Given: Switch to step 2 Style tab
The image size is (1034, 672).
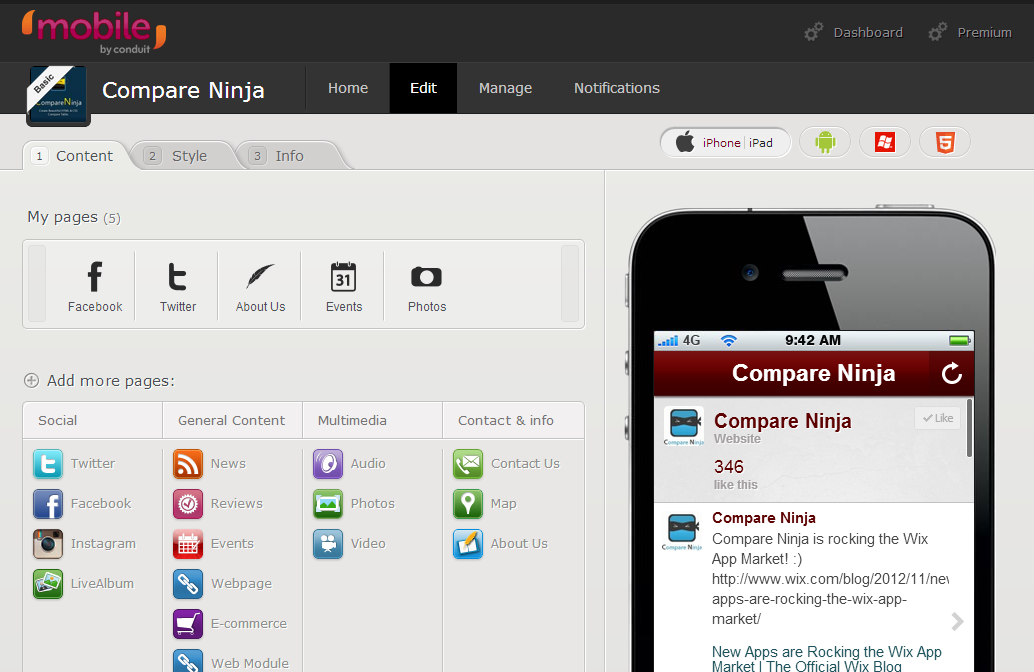Looking at the screenshot, I should tap(181, 156).
